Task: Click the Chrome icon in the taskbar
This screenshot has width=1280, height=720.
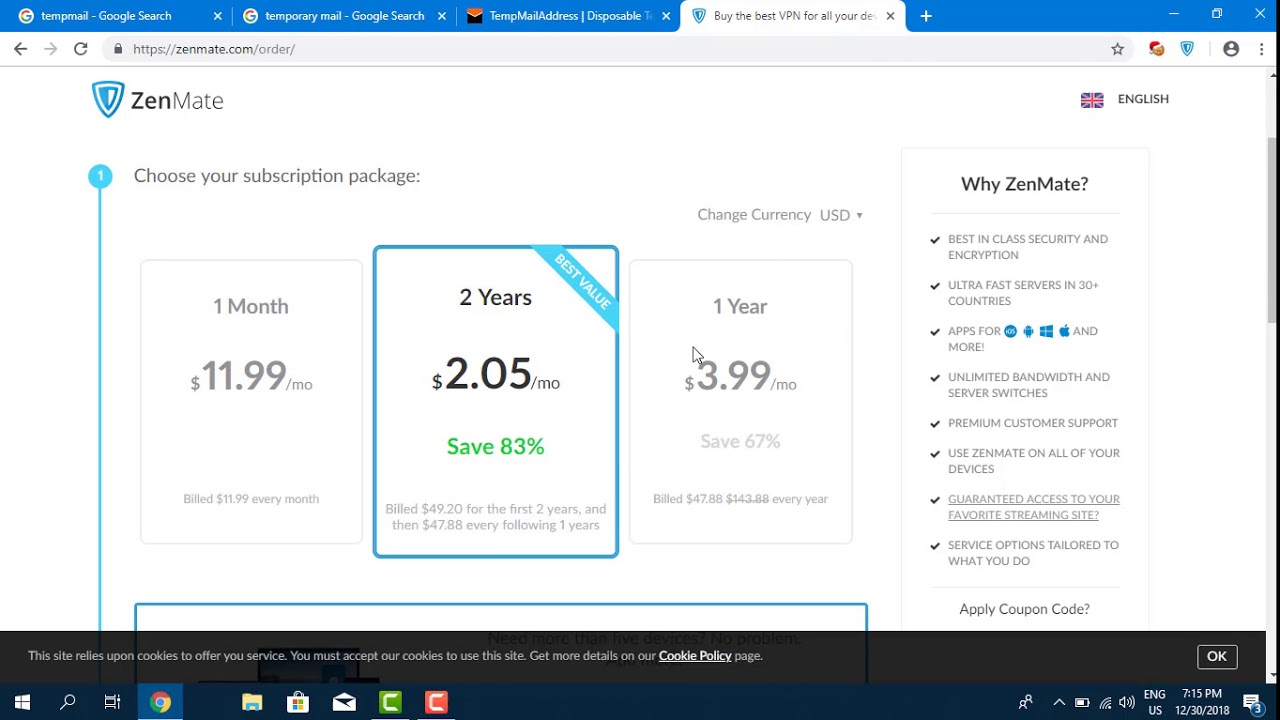Action: tap(160, 702)
